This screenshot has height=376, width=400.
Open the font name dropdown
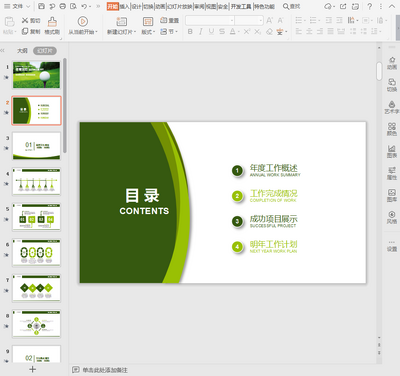click(232, 21)
